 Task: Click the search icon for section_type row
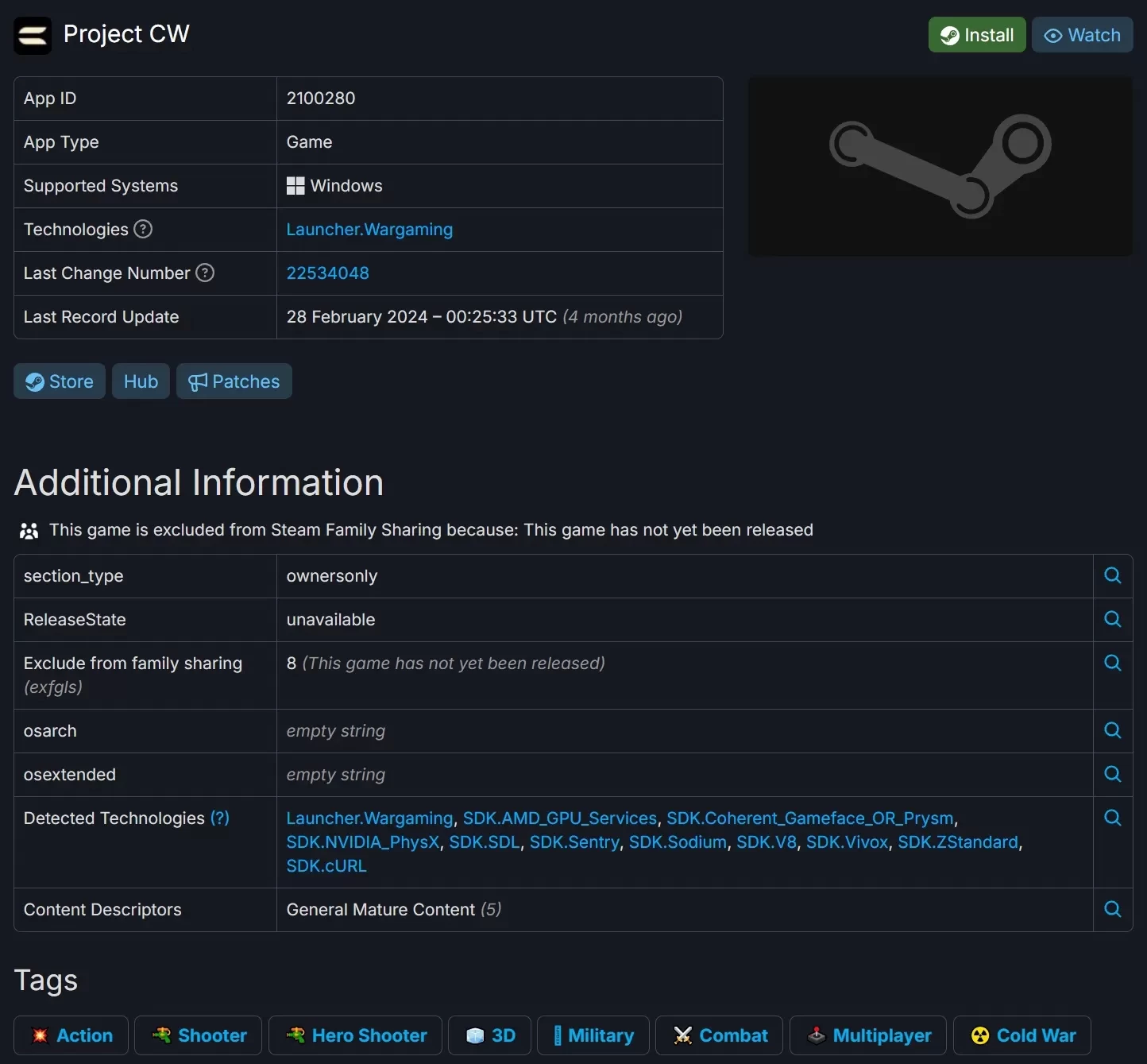[1113, 575]
